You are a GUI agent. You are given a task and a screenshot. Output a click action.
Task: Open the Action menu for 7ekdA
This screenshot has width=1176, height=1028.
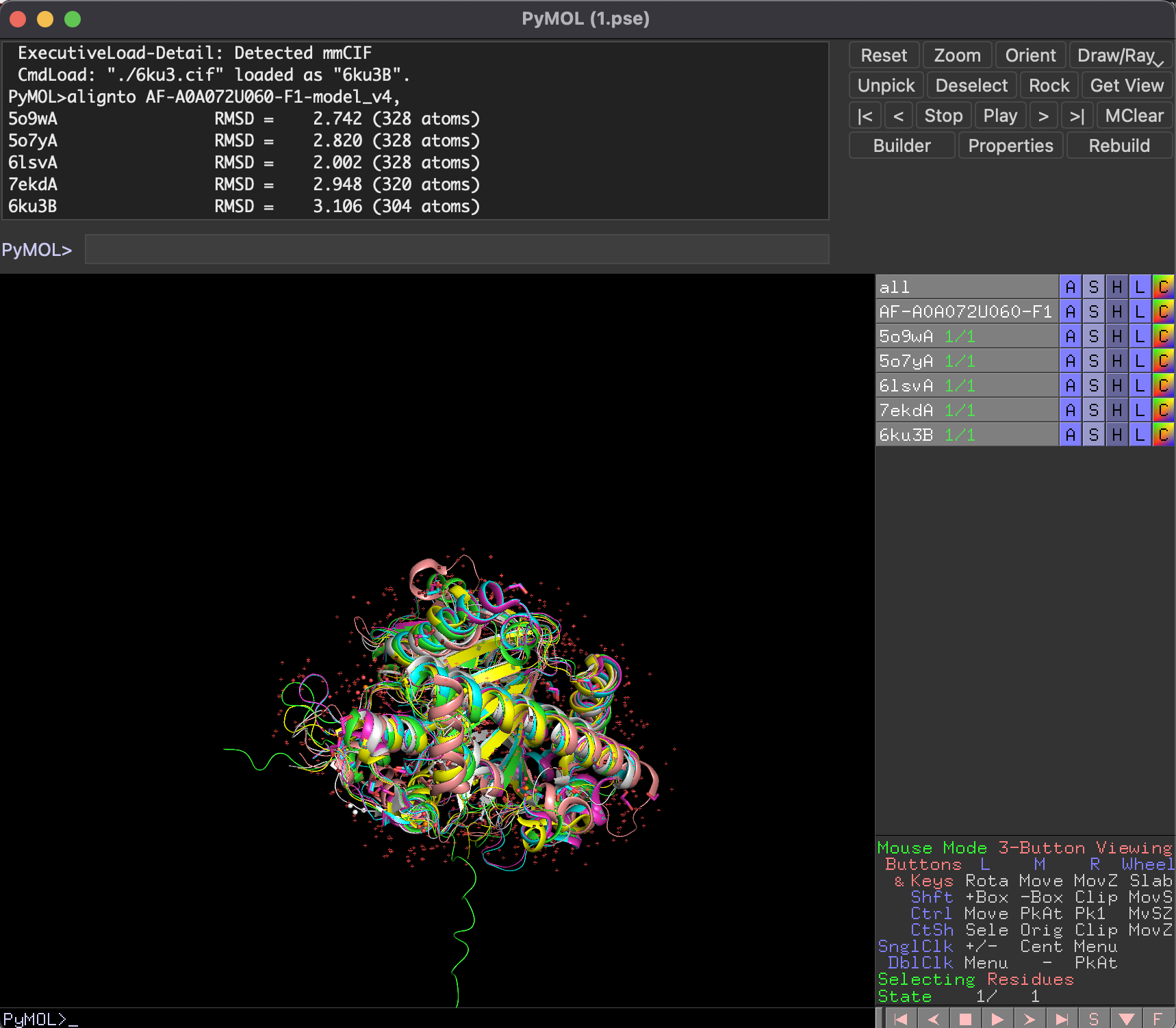1071,410
